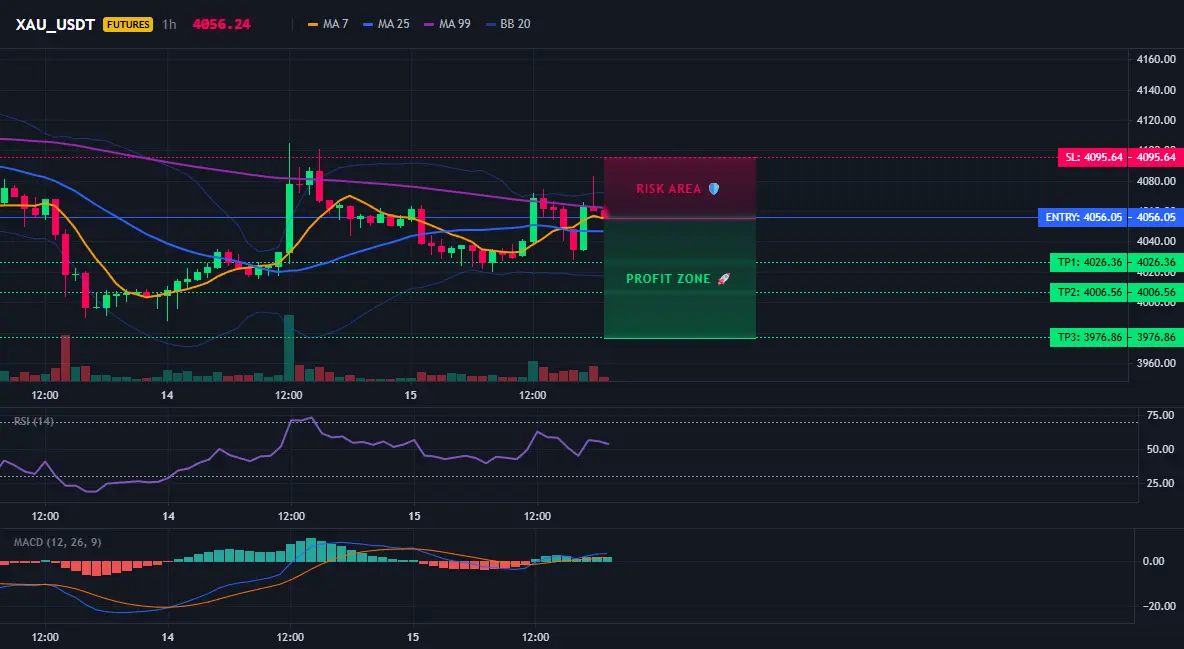
Task: Toggle the MA 25 legend entry
Action: coord(386,24)
